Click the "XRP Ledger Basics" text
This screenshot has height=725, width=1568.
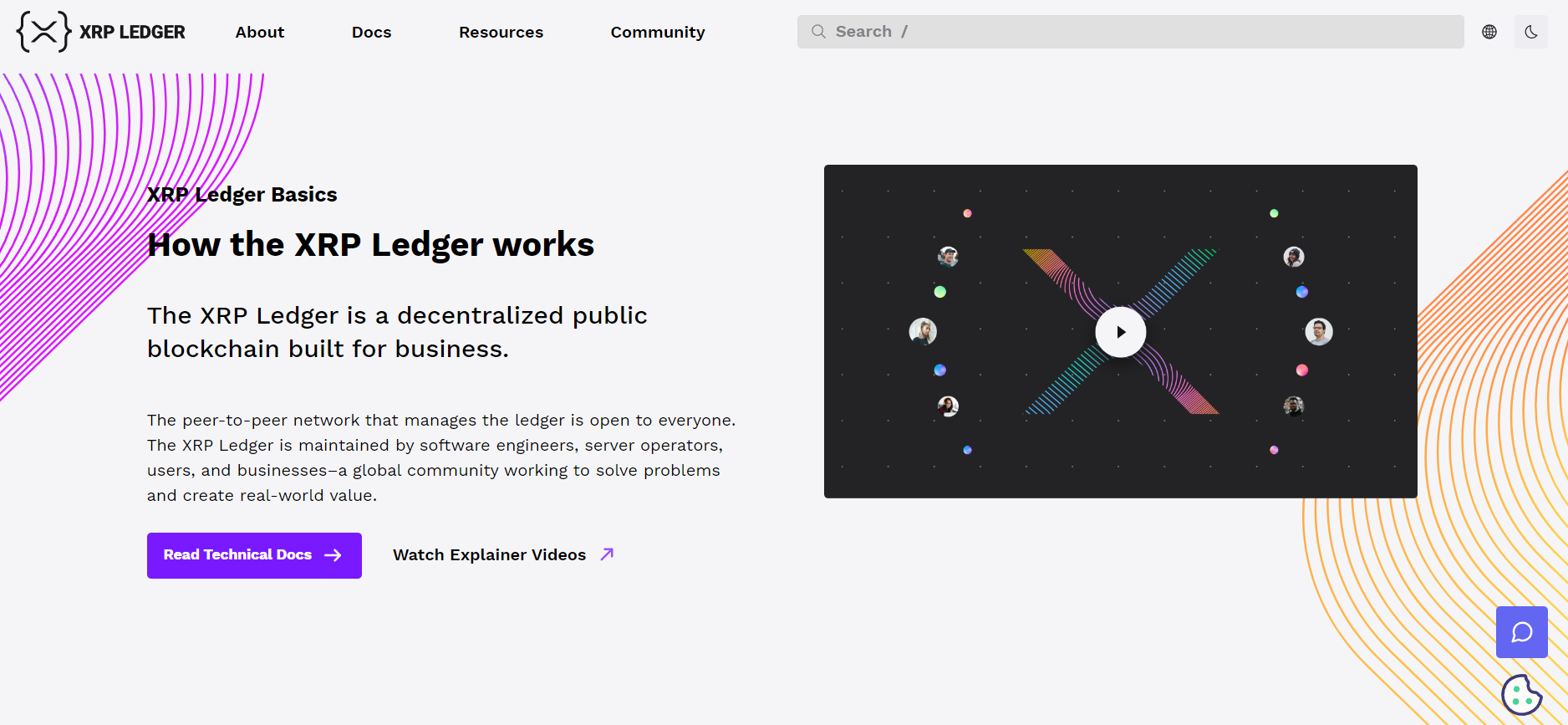pyautogui.click(x=242, y=194)
